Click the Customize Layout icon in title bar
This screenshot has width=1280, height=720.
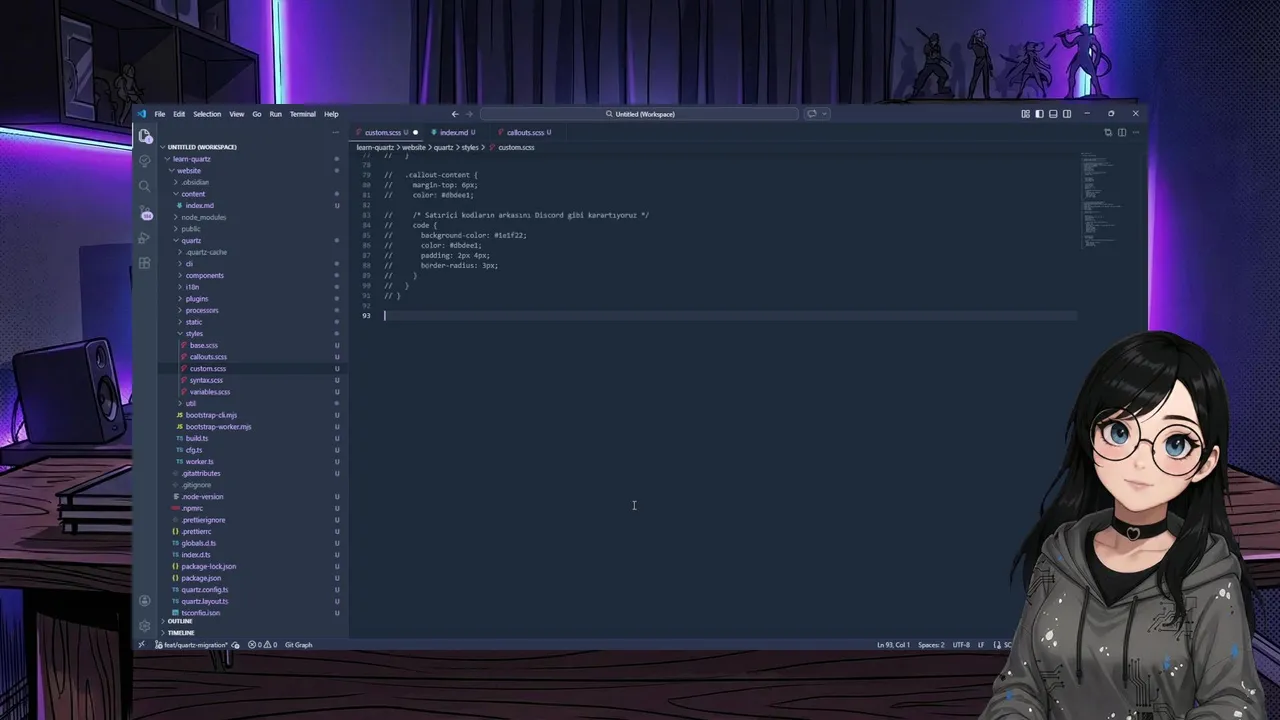click(1025, 114)
